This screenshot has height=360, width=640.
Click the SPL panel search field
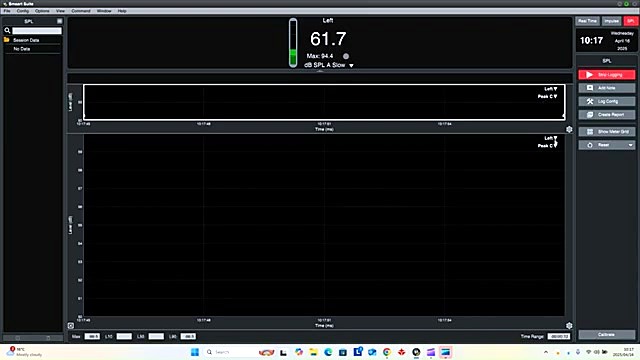[x=37, y=31]
